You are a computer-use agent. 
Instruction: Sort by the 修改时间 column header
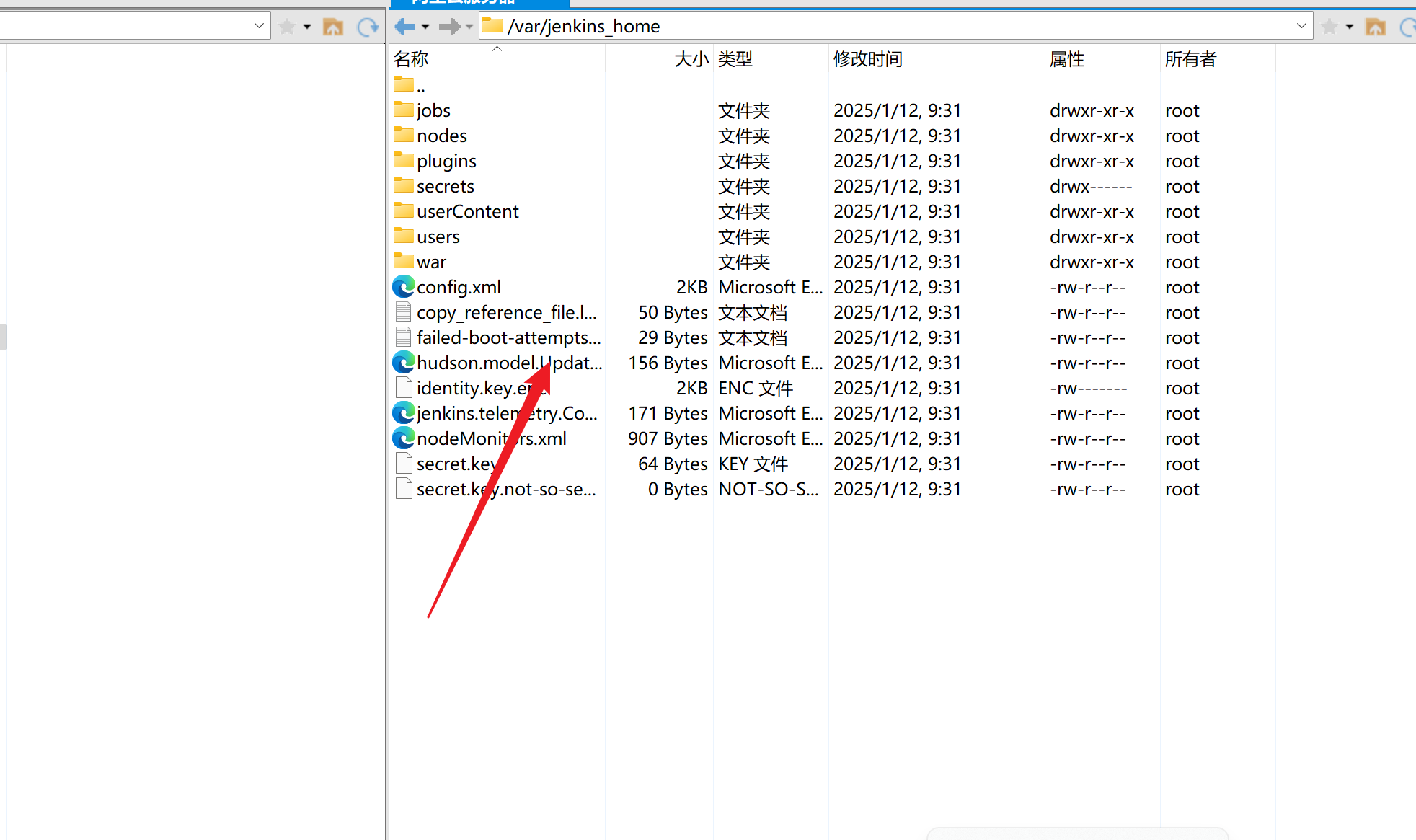pos(868,59)
